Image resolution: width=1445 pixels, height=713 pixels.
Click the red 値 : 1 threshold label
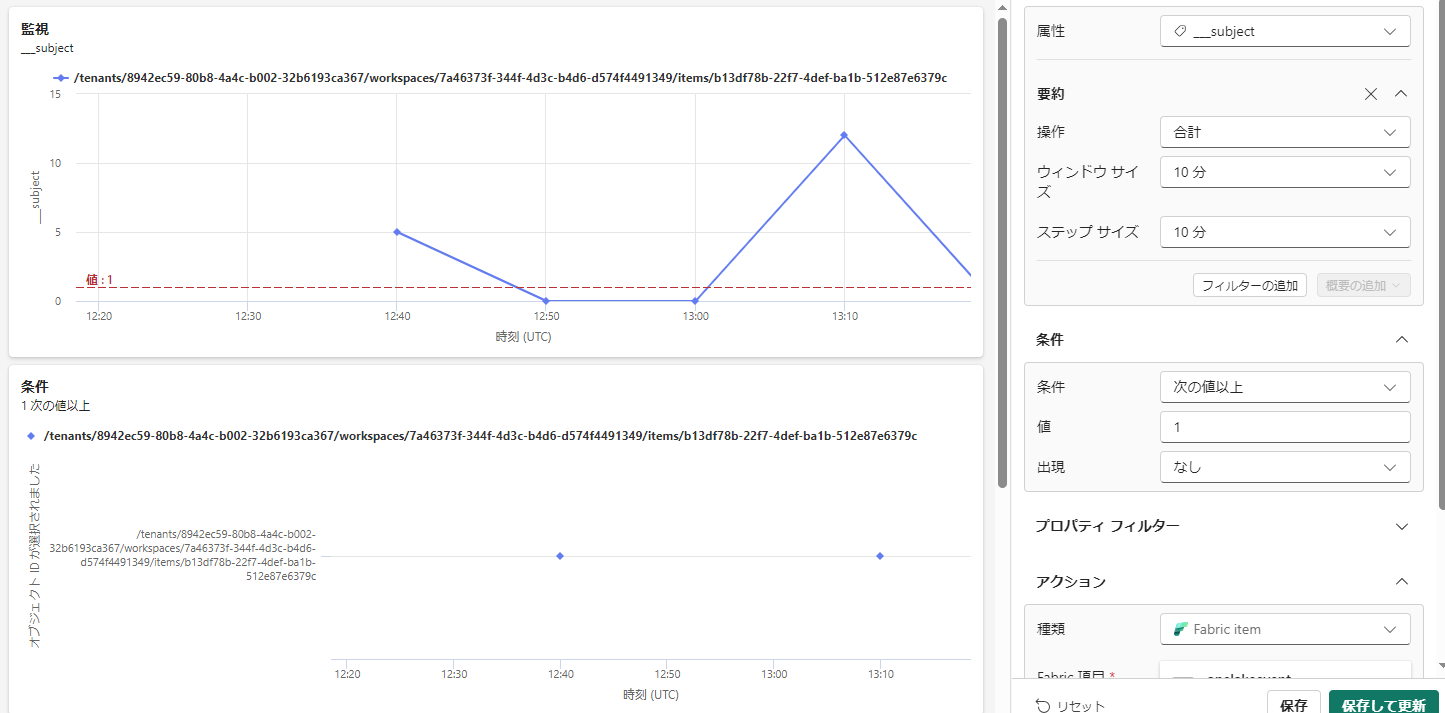point(99,280)
